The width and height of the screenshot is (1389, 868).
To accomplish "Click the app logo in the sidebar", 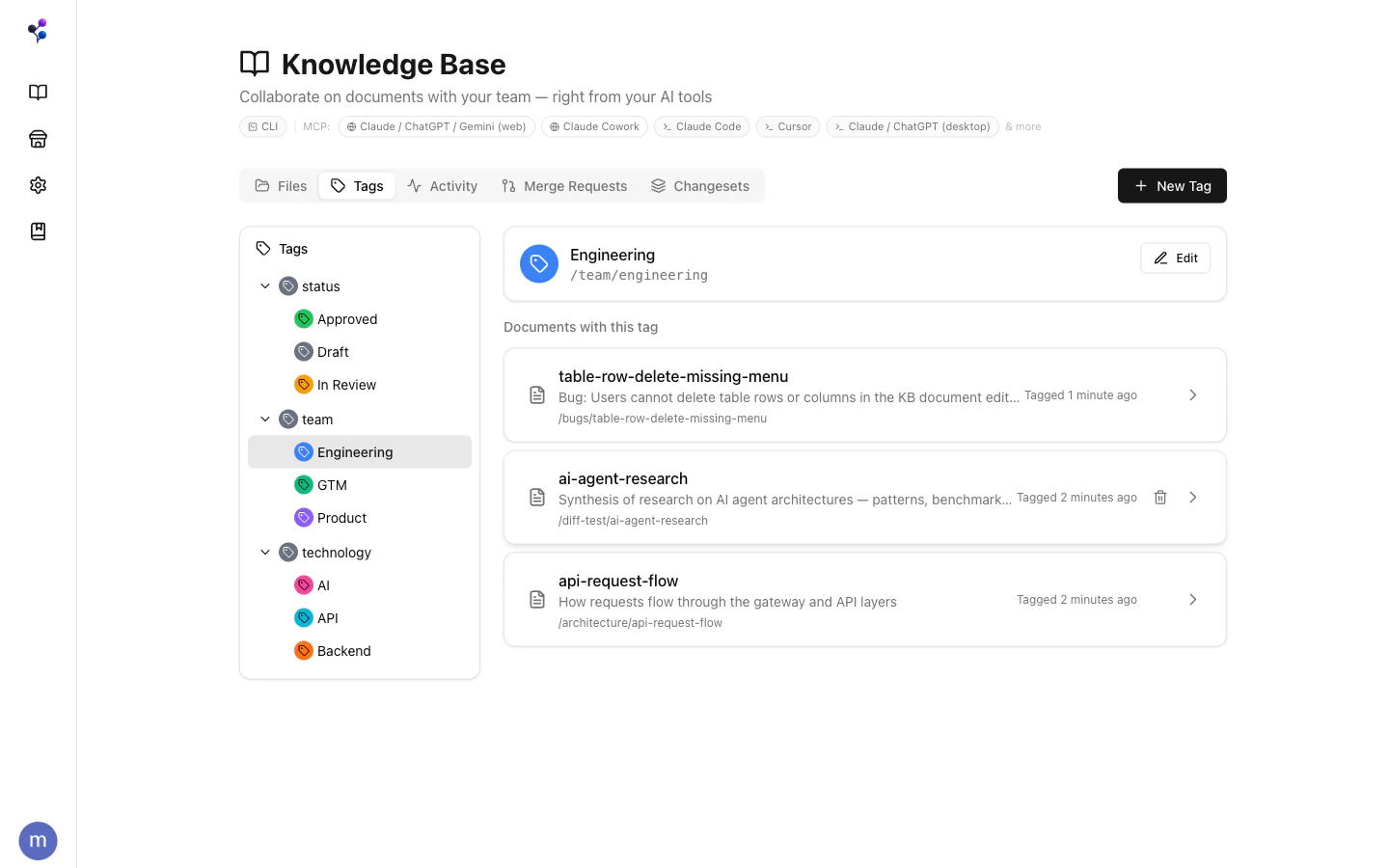I will [38, 31].
